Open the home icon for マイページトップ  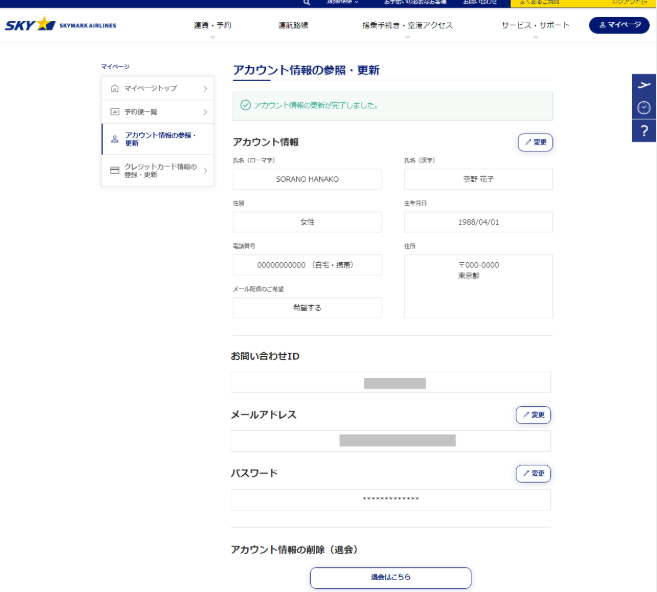(114, 88)
